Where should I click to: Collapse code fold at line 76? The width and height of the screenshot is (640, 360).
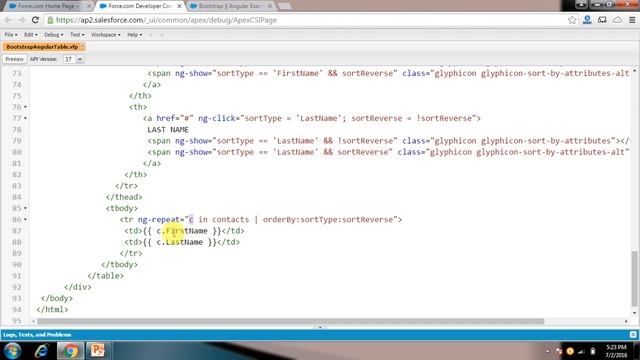pyautogui.click(x=25, y=107)
